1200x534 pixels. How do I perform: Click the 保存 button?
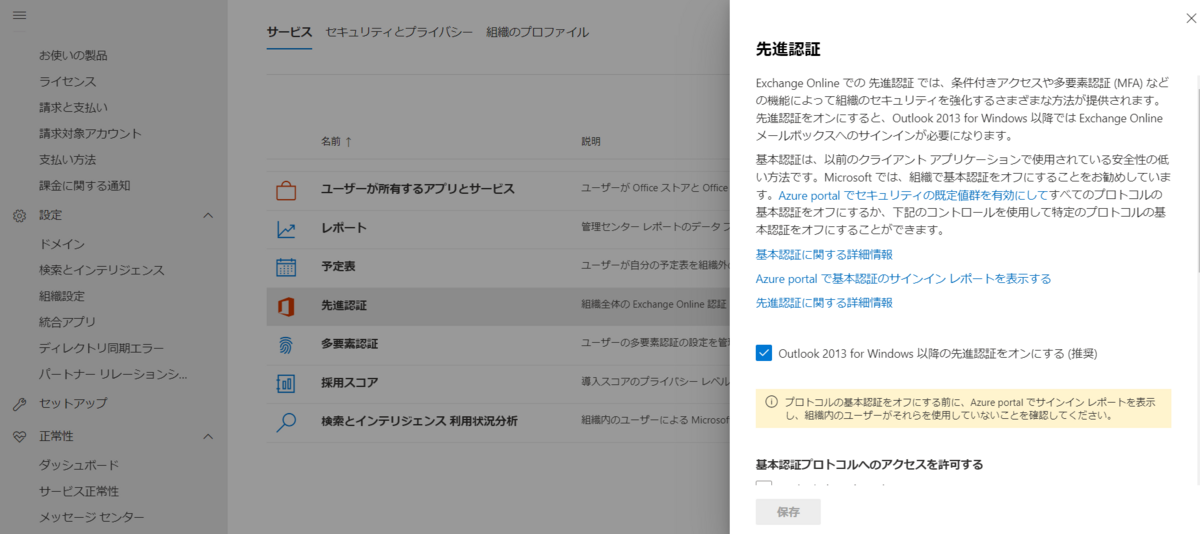click(x=788, y=512)
